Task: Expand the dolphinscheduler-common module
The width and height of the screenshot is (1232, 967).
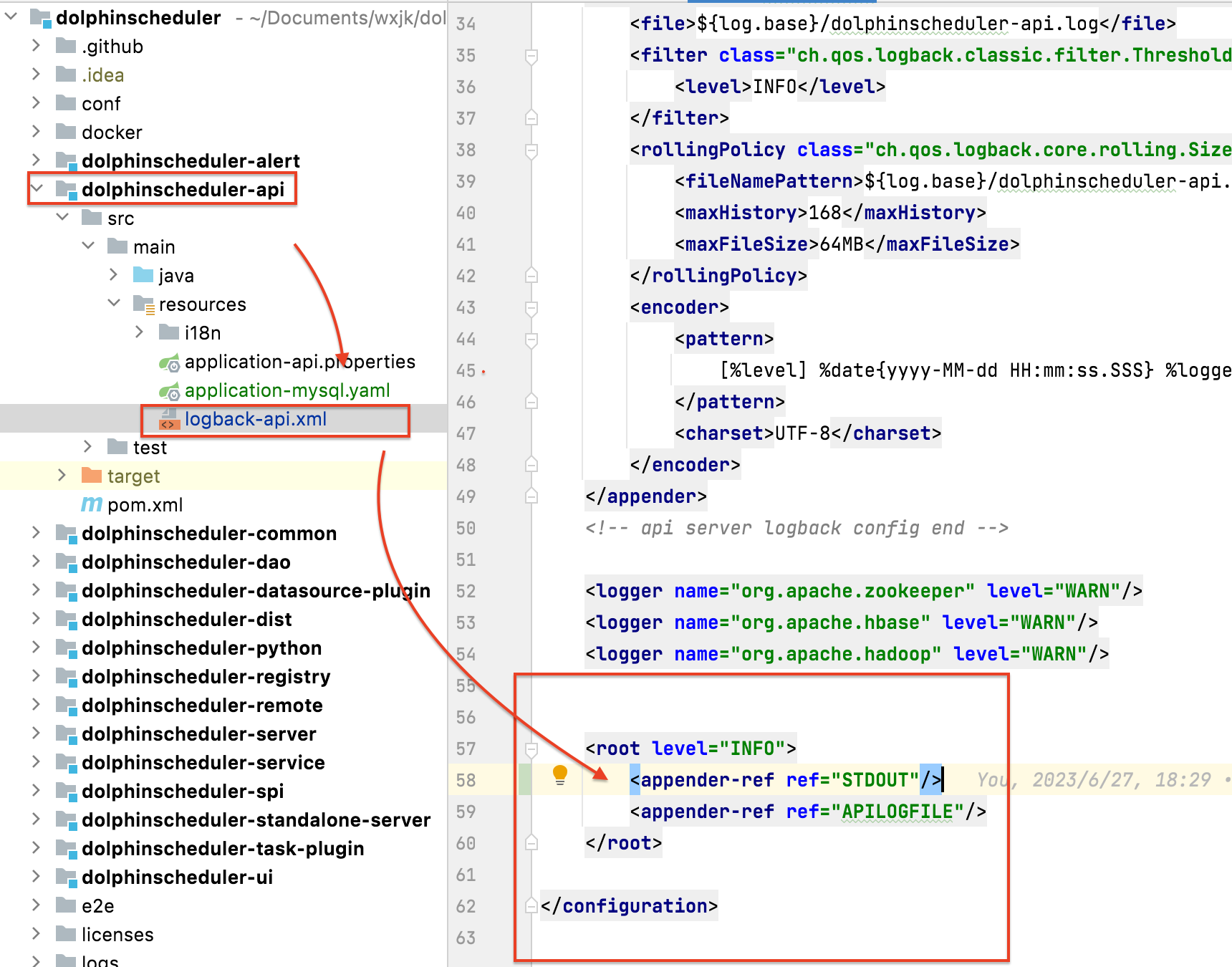Action: [36, 533]
